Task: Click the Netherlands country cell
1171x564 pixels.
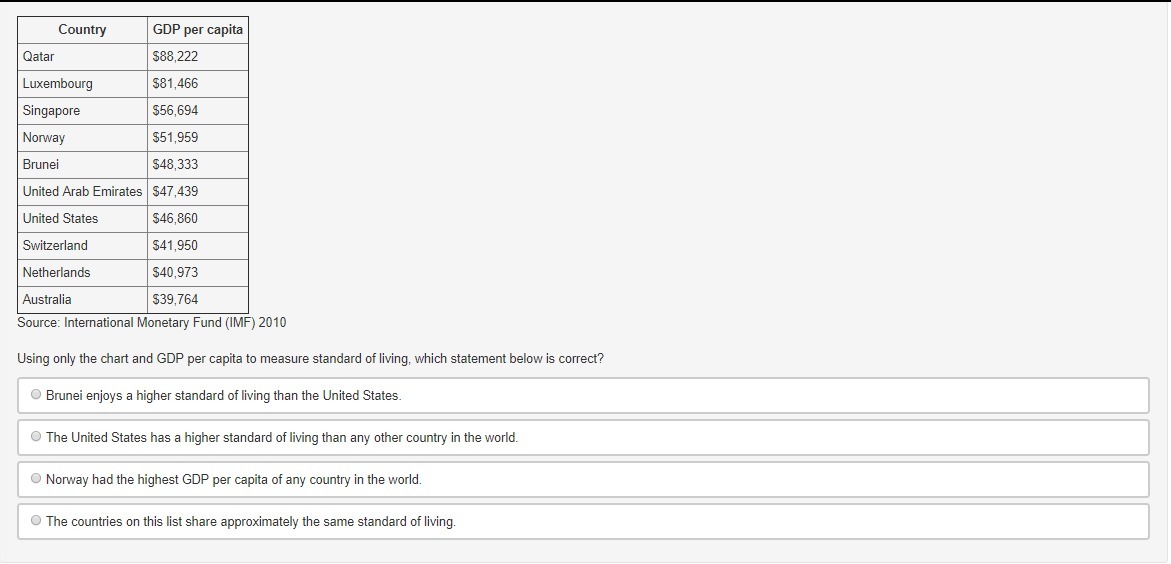Action: coord(82,272)
